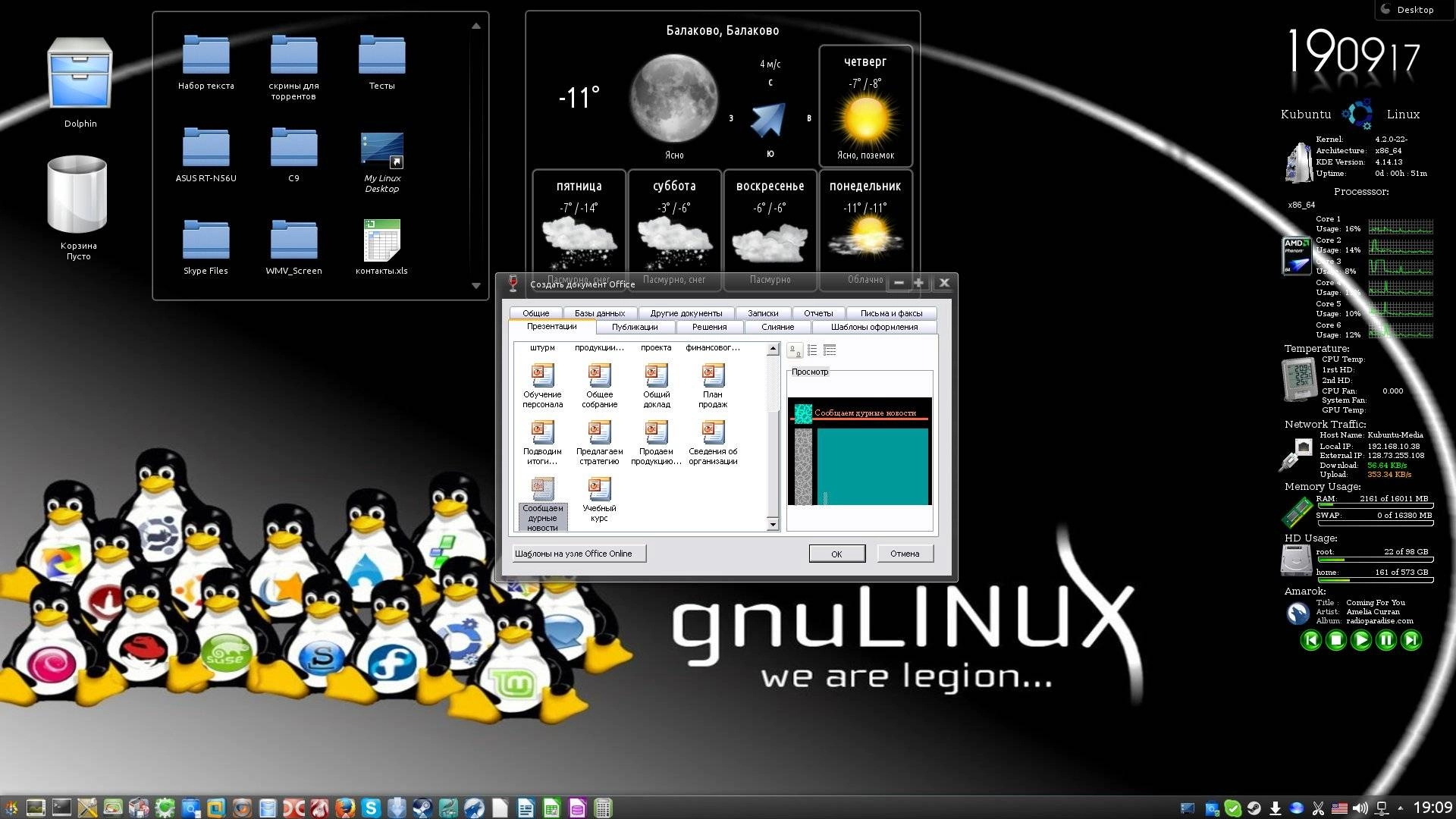Play track in Amarok widget
1456x819 pixels.
1361,640
